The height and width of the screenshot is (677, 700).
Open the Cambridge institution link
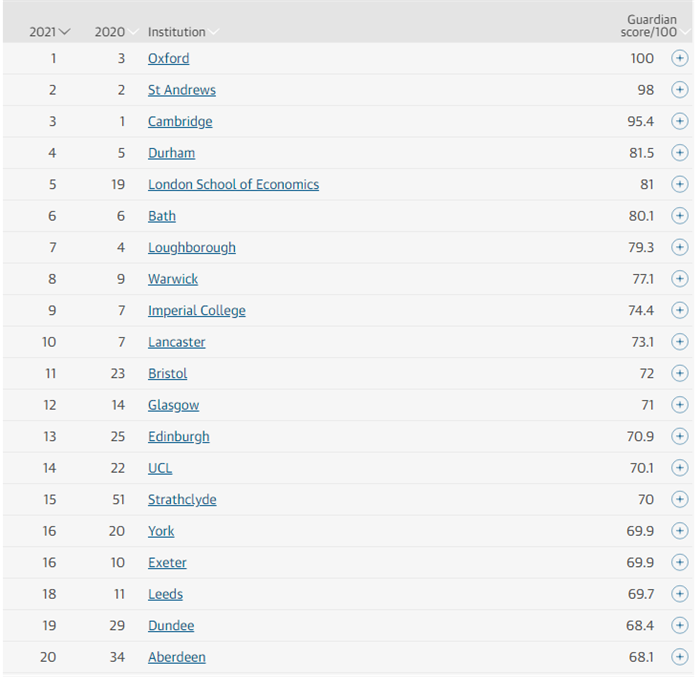coord(180,121)
